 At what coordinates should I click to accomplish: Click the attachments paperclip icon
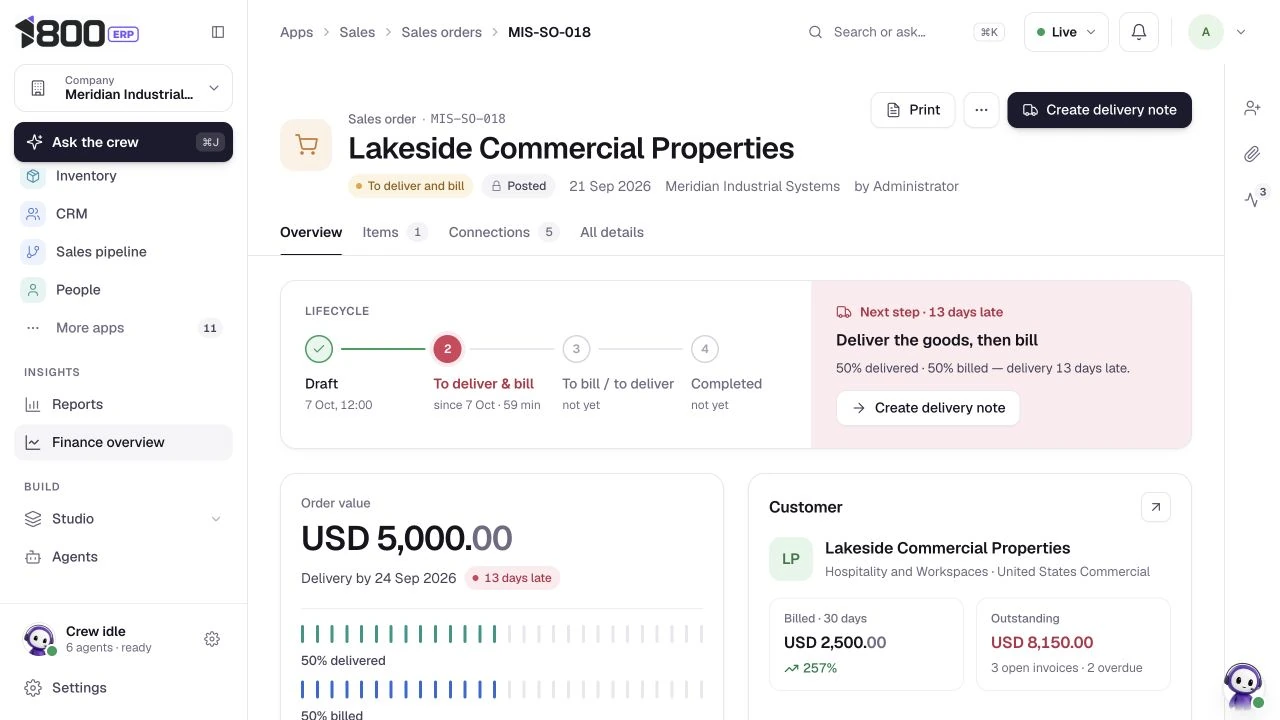coord(1252,154)
